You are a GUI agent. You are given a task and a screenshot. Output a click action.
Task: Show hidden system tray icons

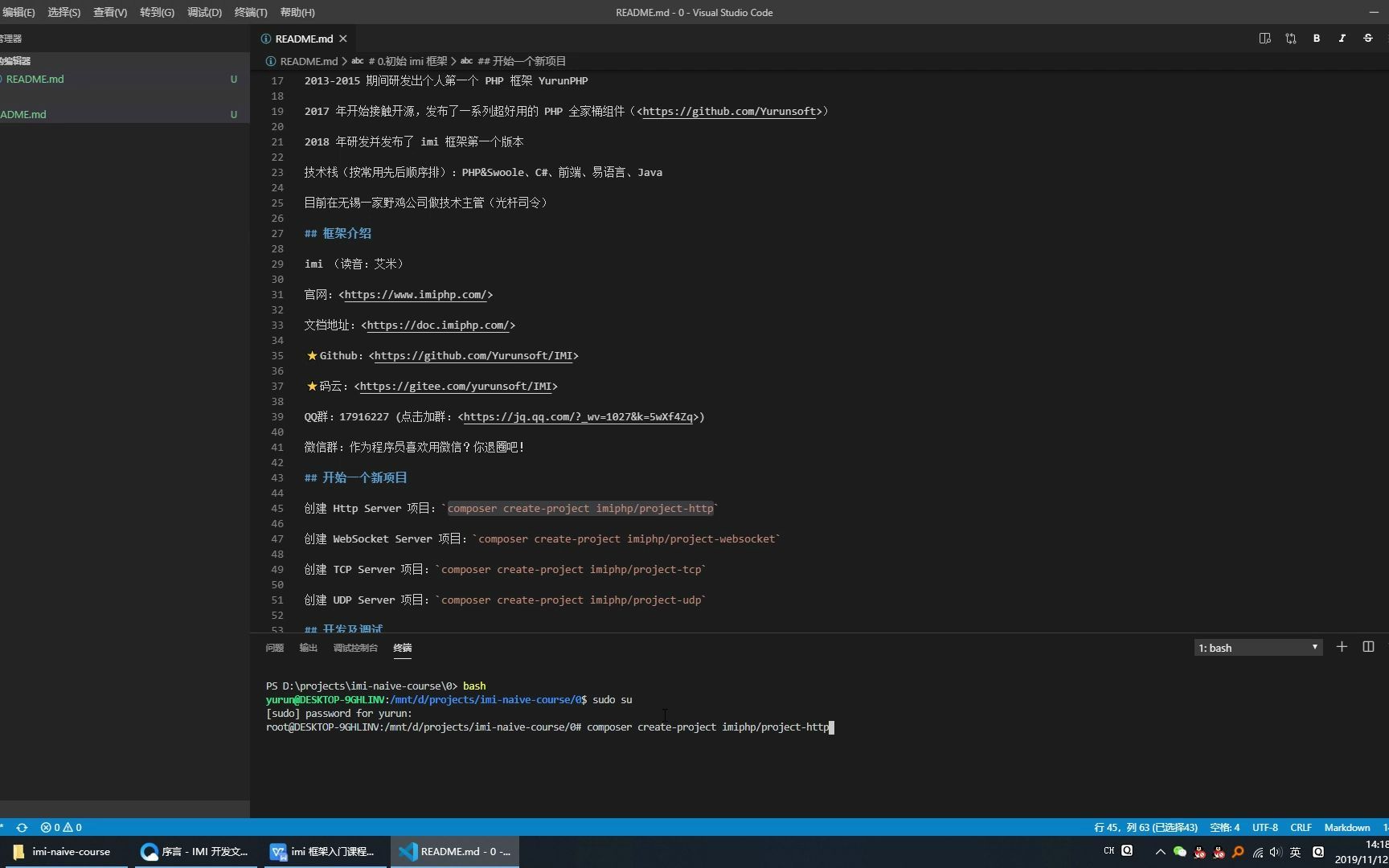1160,852
